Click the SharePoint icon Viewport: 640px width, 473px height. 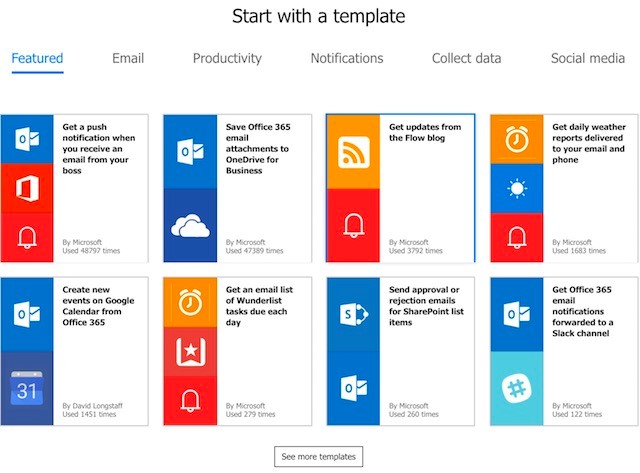coord(353,314)
